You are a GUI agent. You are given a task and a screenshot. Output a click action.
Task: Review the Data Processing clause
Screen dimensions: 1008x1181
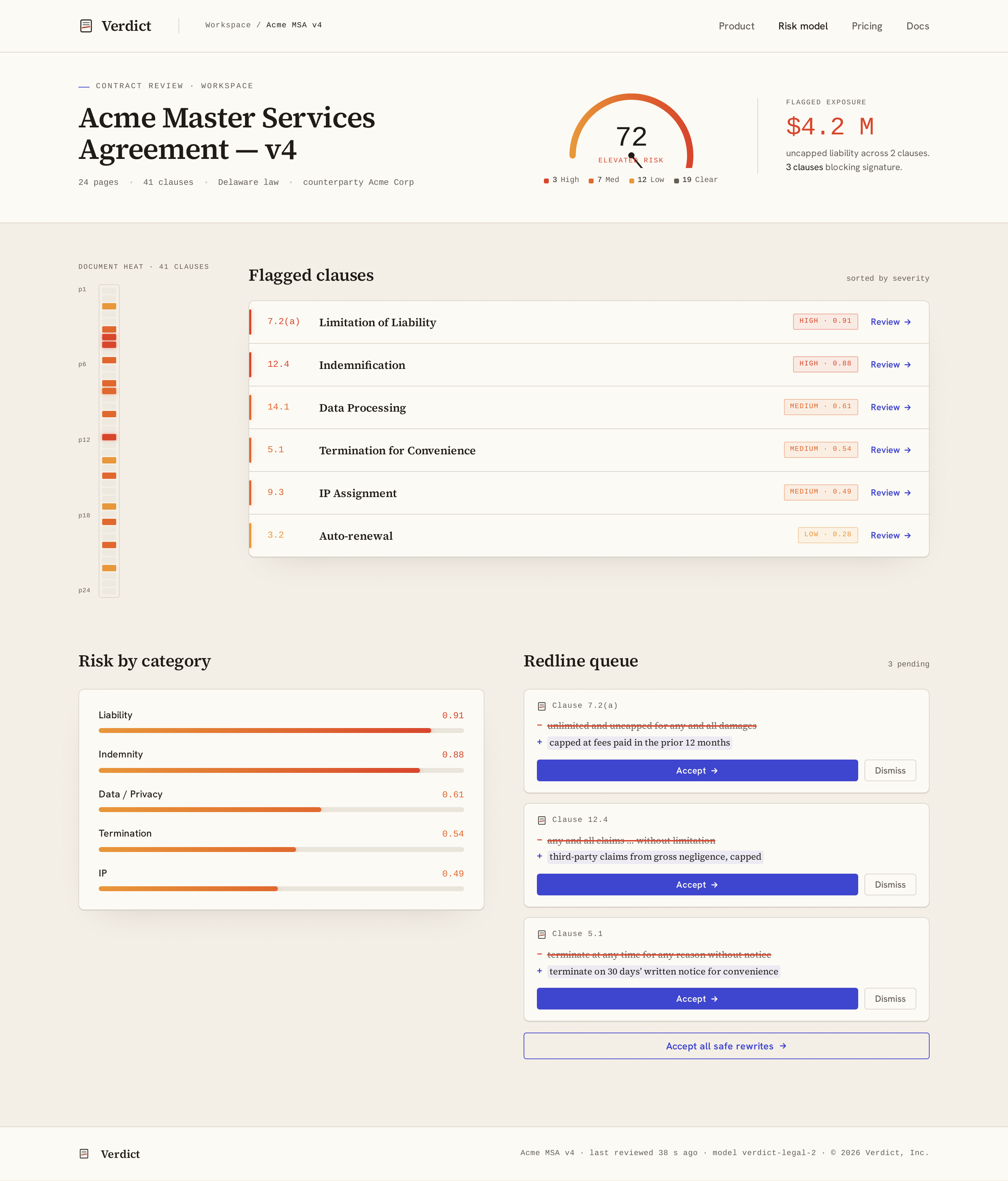click(x=891, y=407)
